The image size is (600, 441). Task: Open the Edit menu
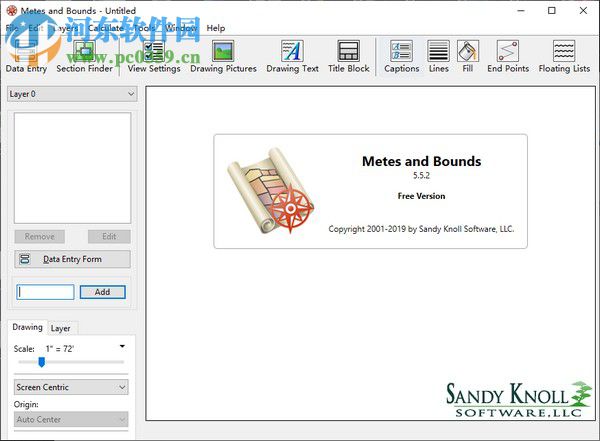pyautogui.click(x=36, y=28)
